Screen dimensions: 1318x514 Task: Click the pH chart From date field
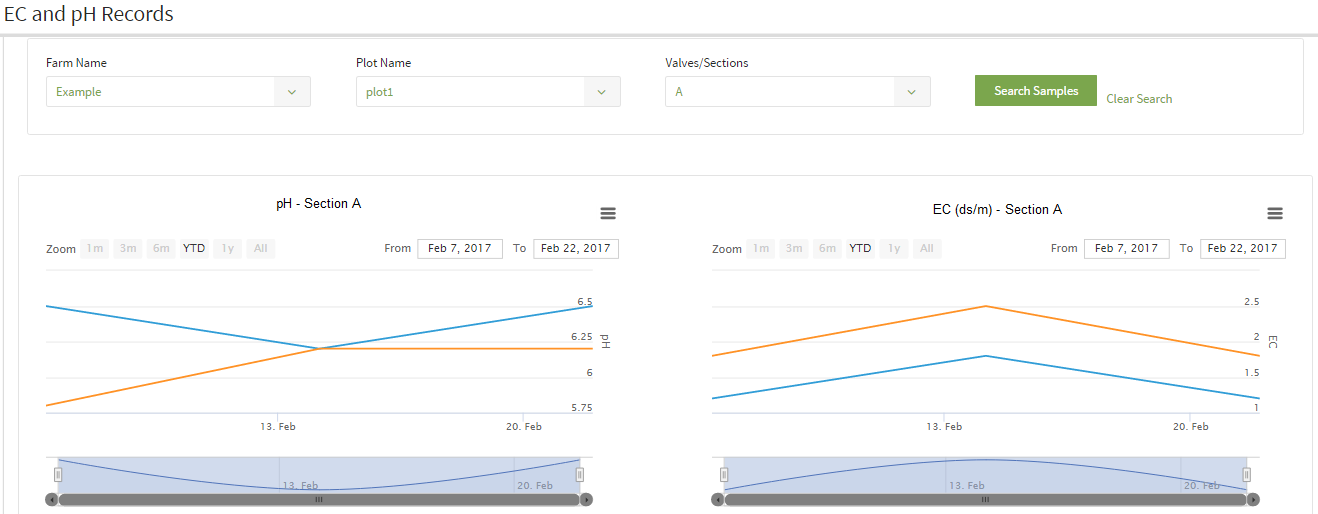[x=460, y=249]
